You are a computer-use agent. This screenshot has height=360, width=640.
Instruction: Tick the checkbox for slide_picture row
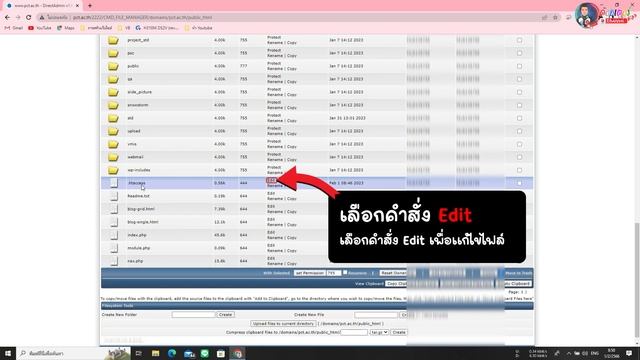tap(519, 92)
